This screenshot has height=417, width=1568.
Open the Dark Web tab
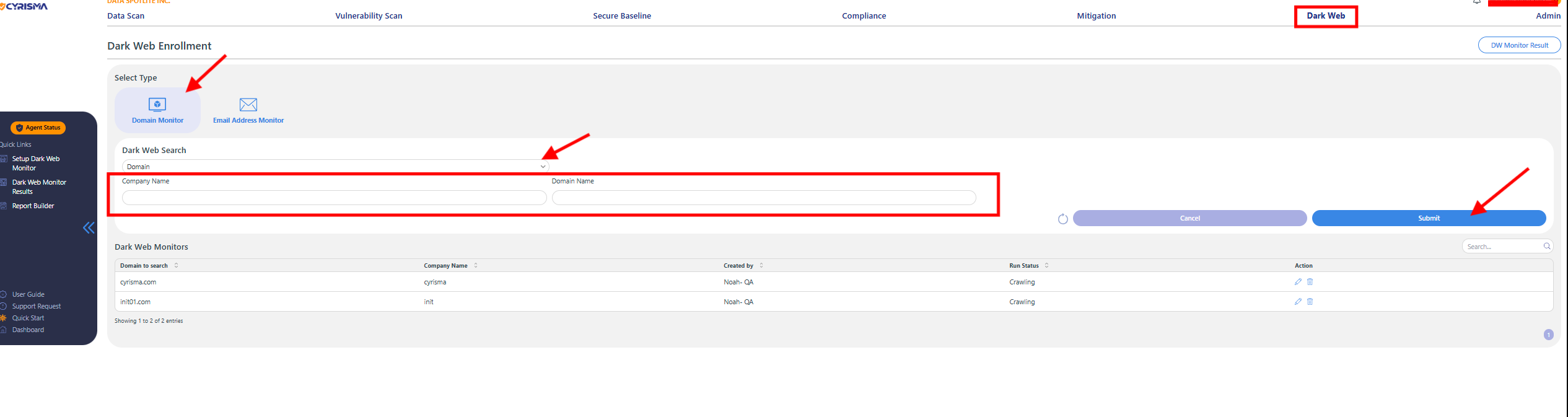[x=1326, y=16]
